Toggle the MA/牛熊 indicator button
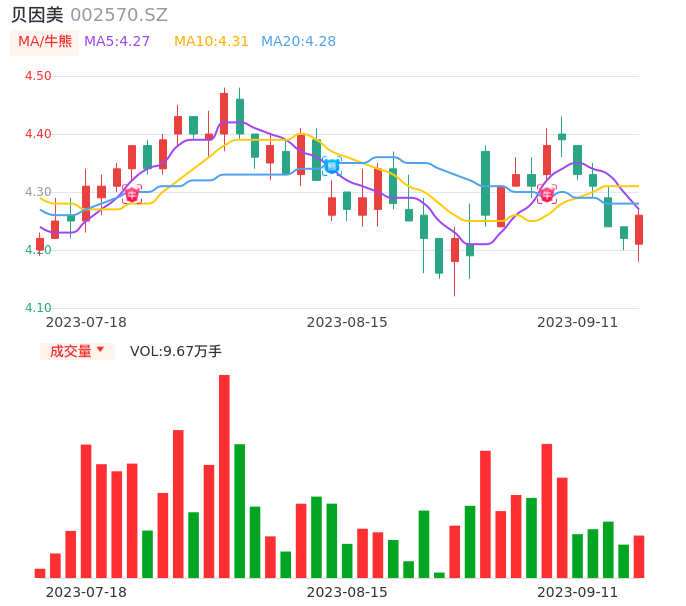This screenshot has width=686, height=606. pyautogui.click(x=45, y=42)
